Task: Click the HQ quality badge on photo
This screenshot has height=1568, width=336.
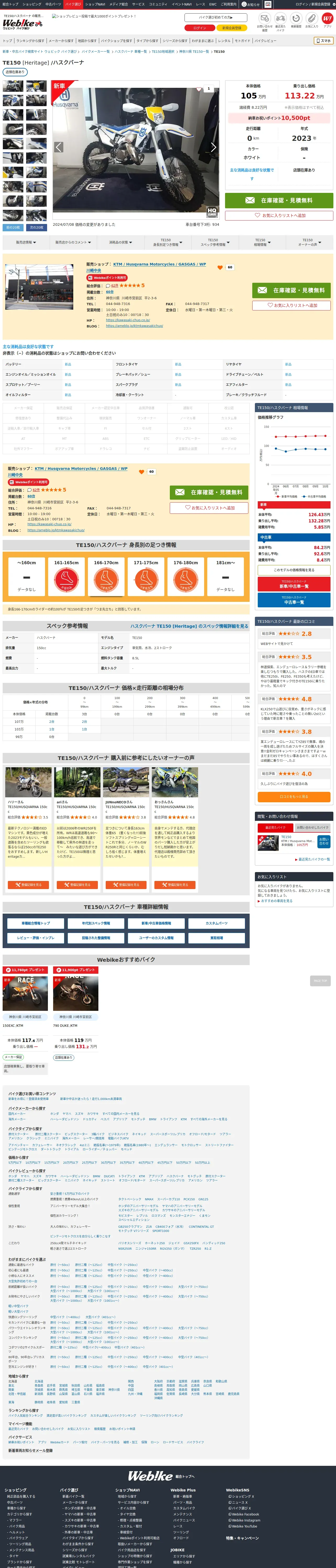Action: pos(212,212)
